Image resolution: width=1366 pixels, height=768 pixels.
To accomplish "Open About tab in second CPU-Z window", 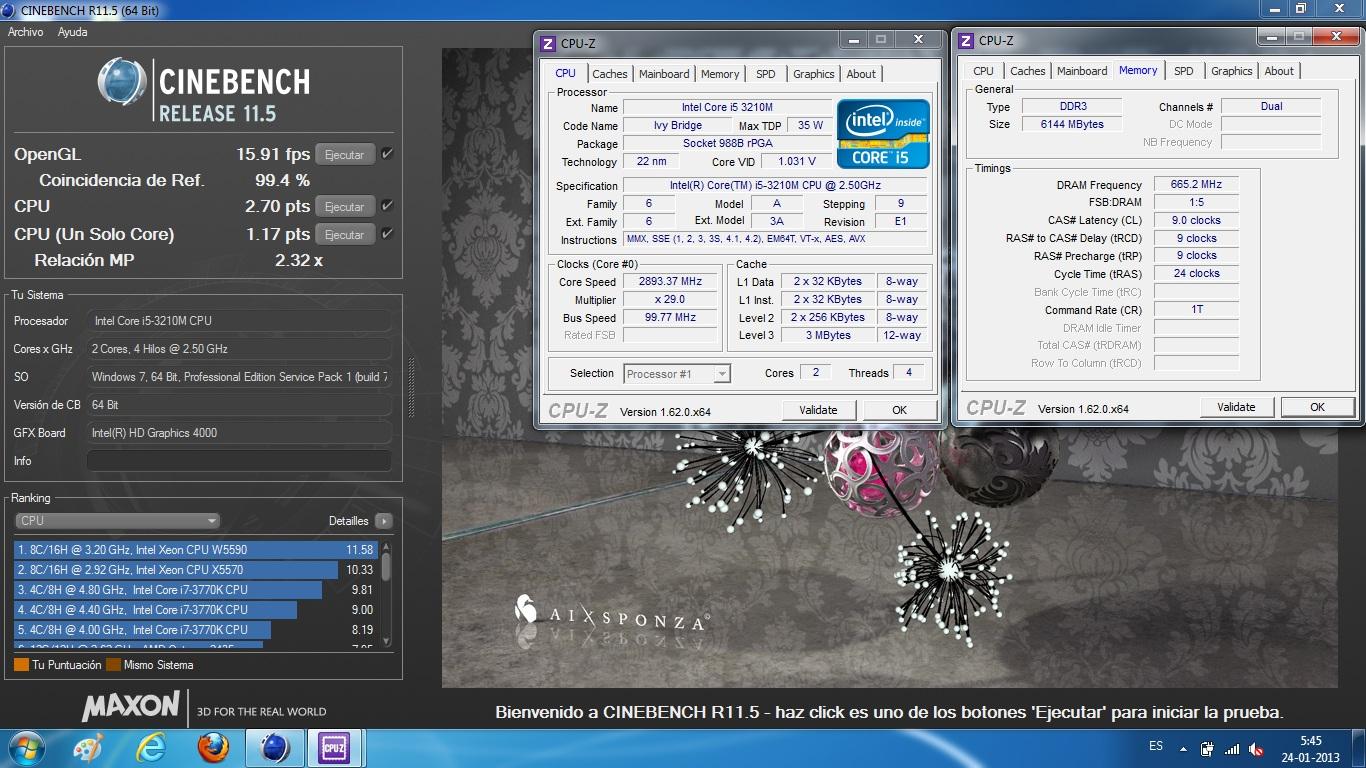I will point(1279,71).
